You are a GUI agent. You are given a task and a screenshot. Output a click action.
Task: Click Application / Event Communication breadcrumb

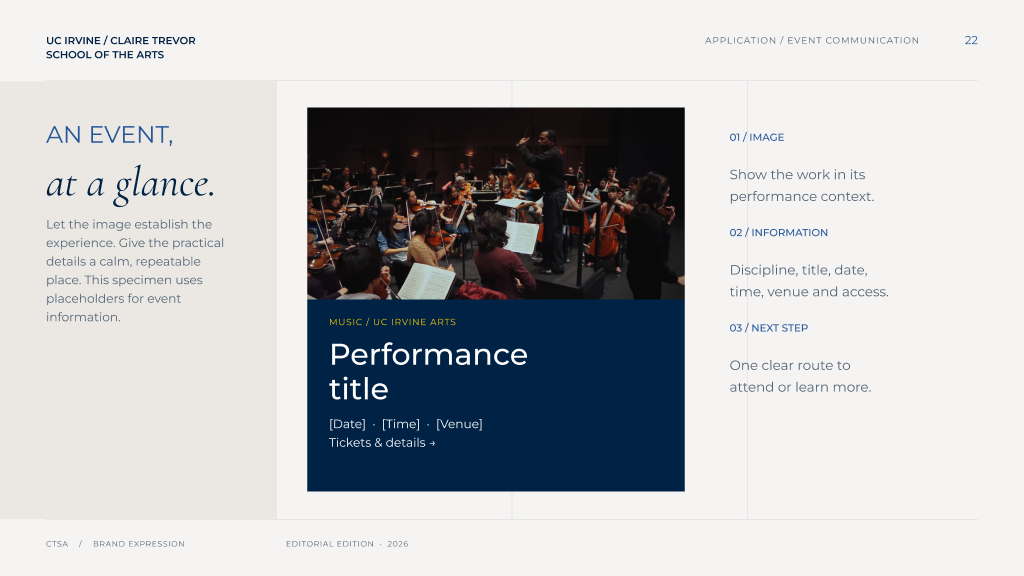(812, 40)
